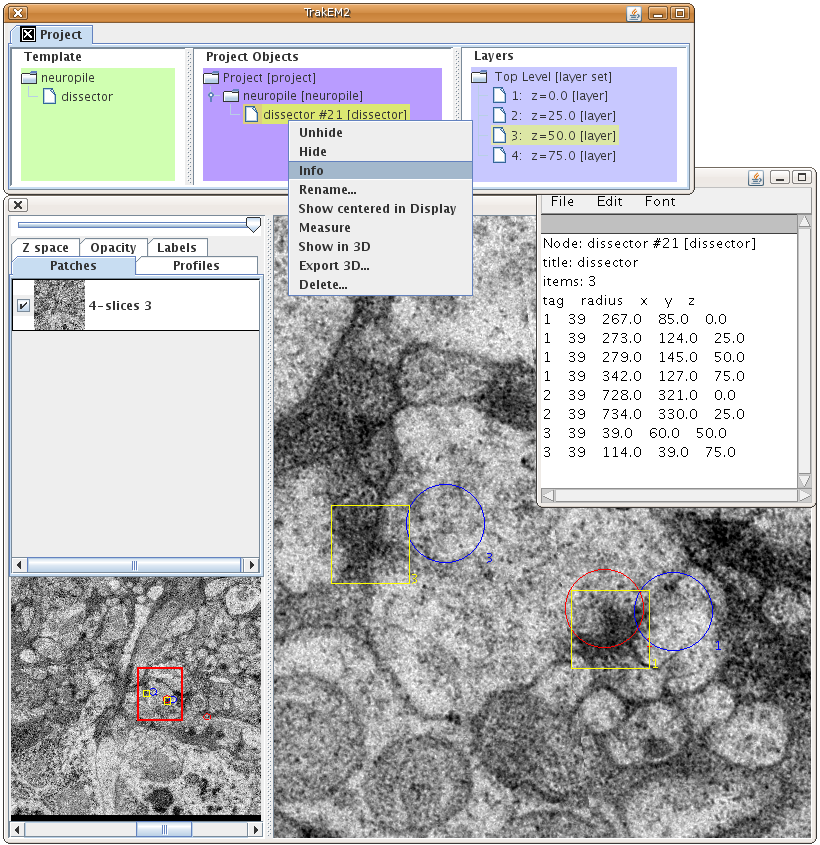Viewport: 820px width, 845px height.
Task: Switch to the Opacity tab
Action: (113, 248)
